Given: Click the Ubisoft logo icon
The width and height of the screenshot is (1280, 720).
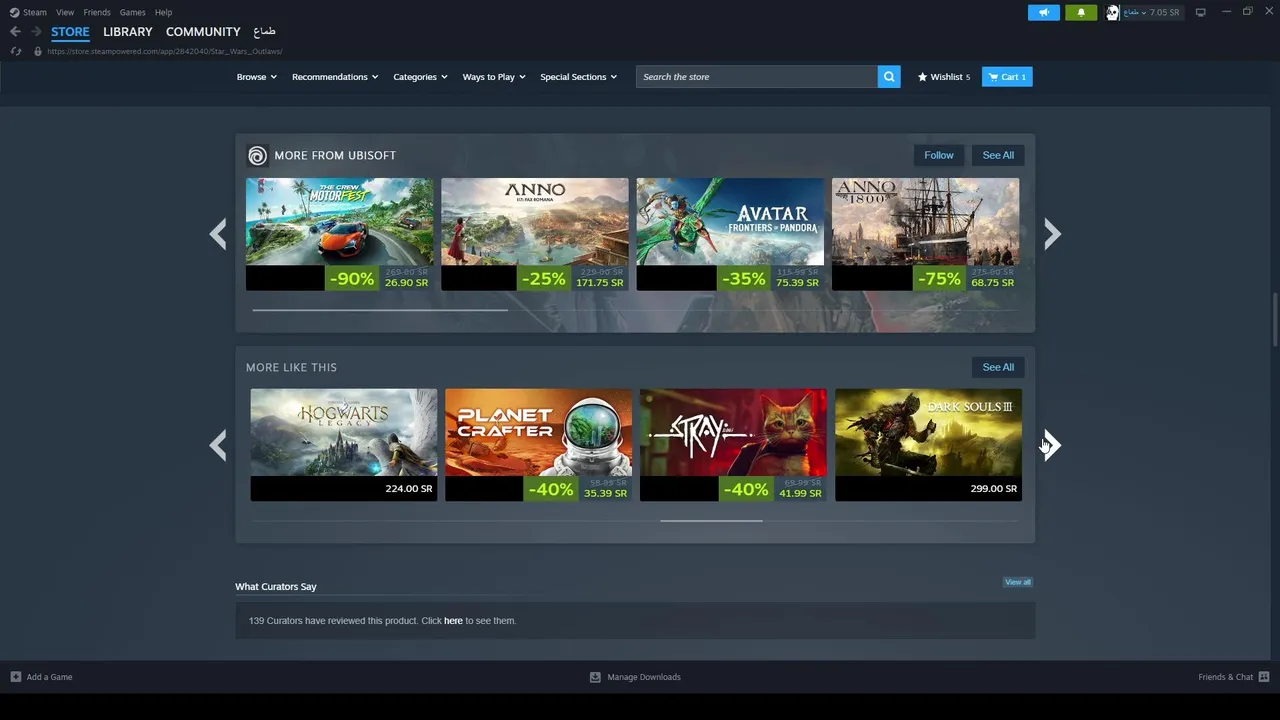Looking at the screenshot, I should click(257, 155).
